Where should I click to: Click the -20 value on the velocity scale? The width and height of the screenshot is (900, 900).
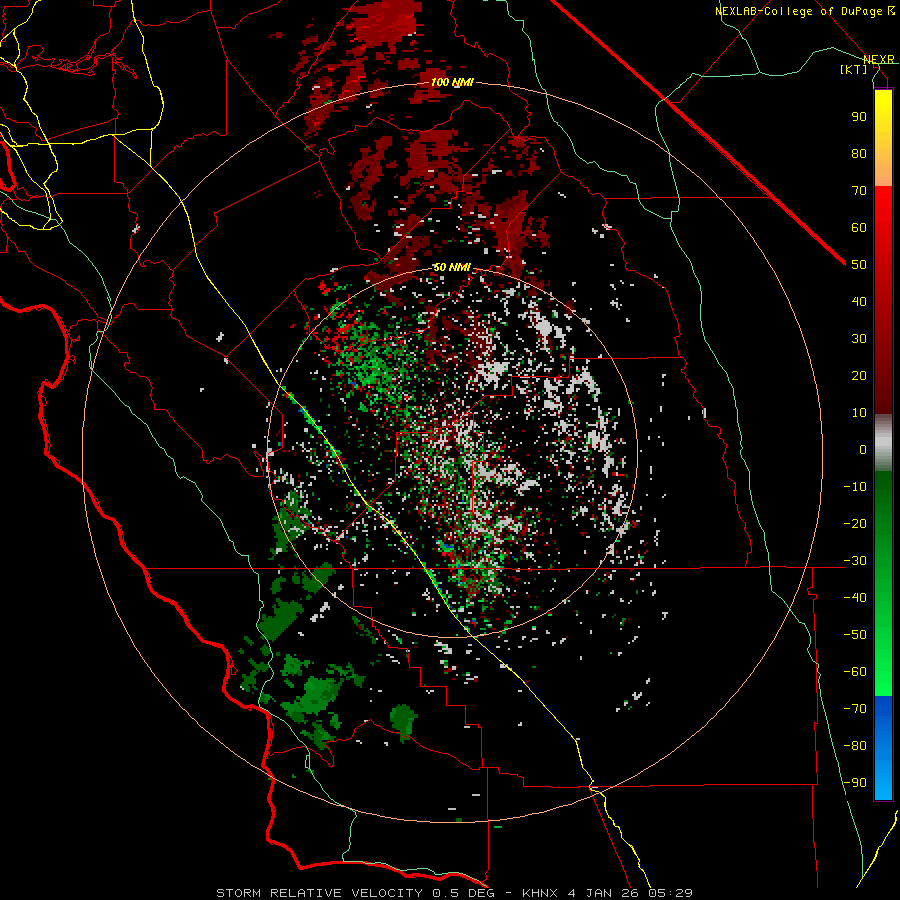click(x=855, y=523)
